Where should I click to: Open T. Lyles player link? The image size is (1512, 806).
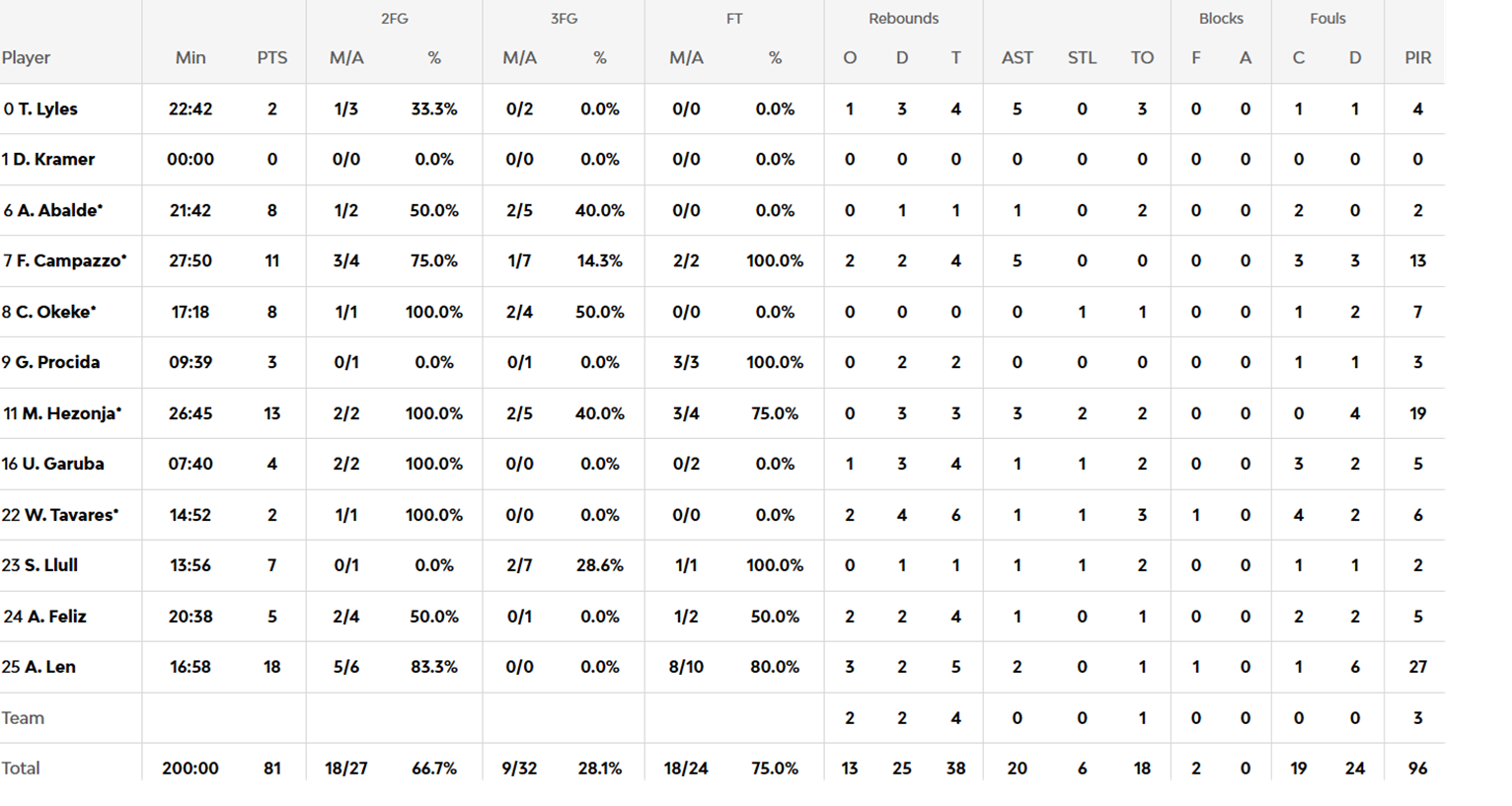47,109
